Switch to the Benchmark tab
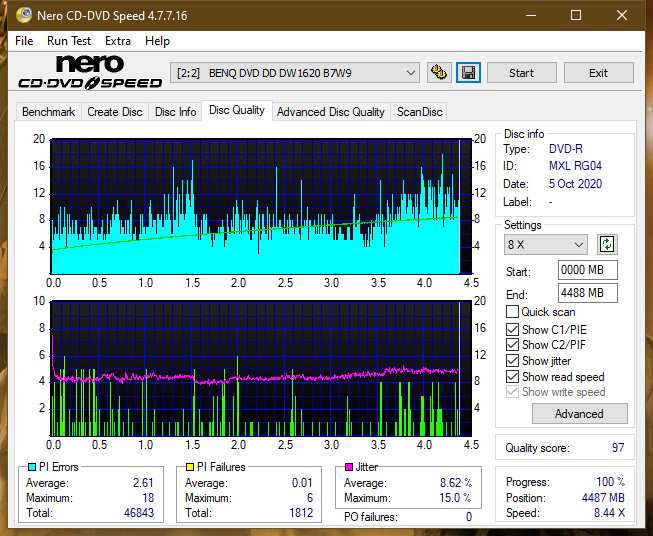 [48, 112]
